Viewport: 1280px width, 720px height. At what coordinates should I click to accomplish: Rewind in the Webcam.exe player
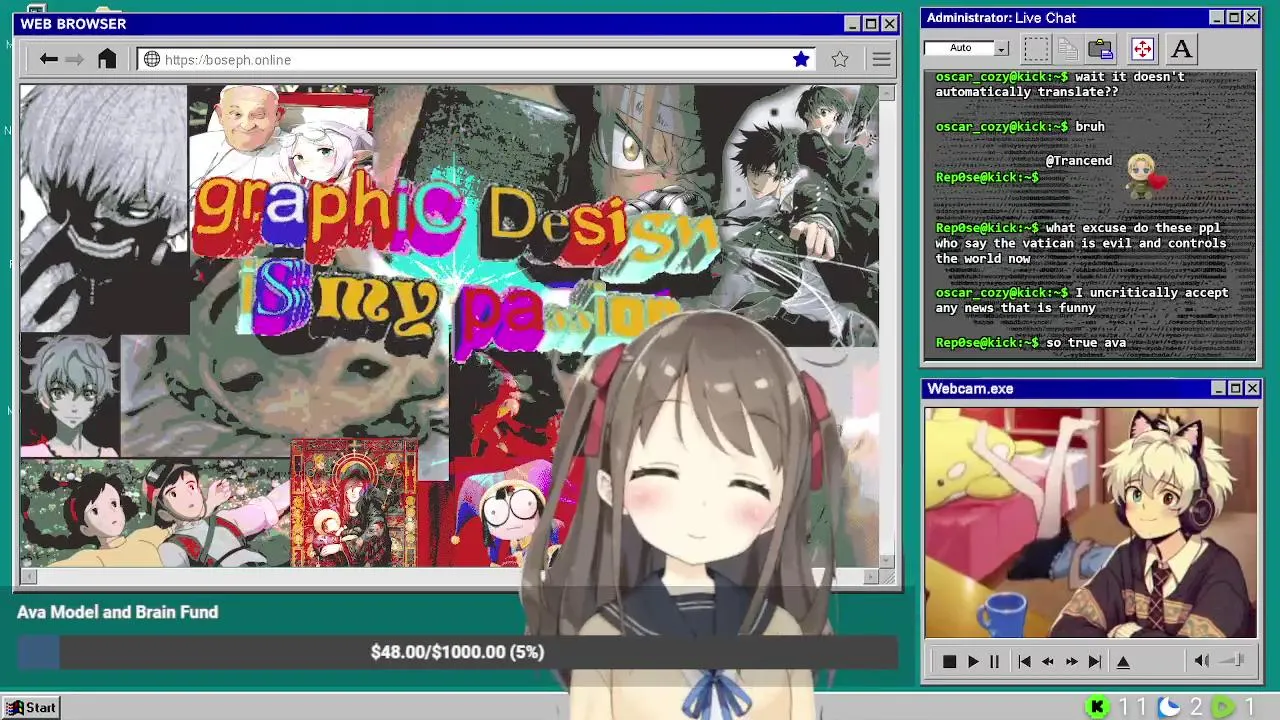tap(1048, 662)
